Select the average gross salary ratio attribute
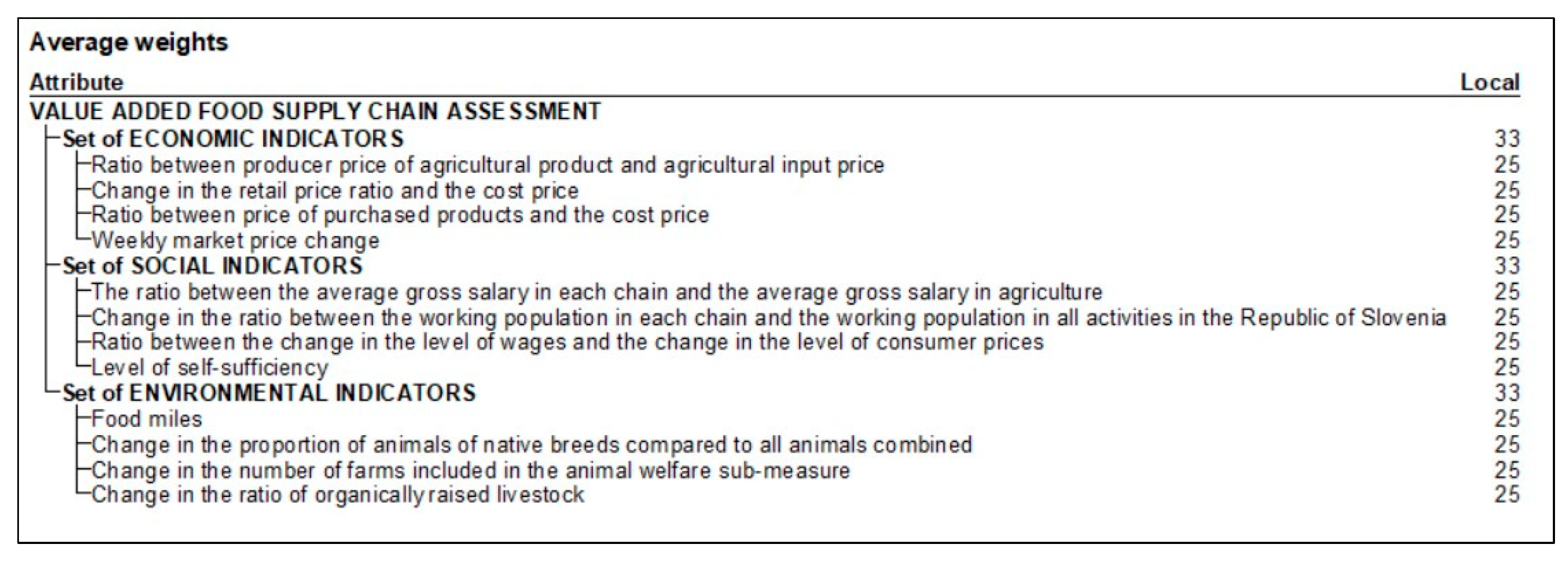This screenshot has width=1568, height=564. tap(597, 292)
